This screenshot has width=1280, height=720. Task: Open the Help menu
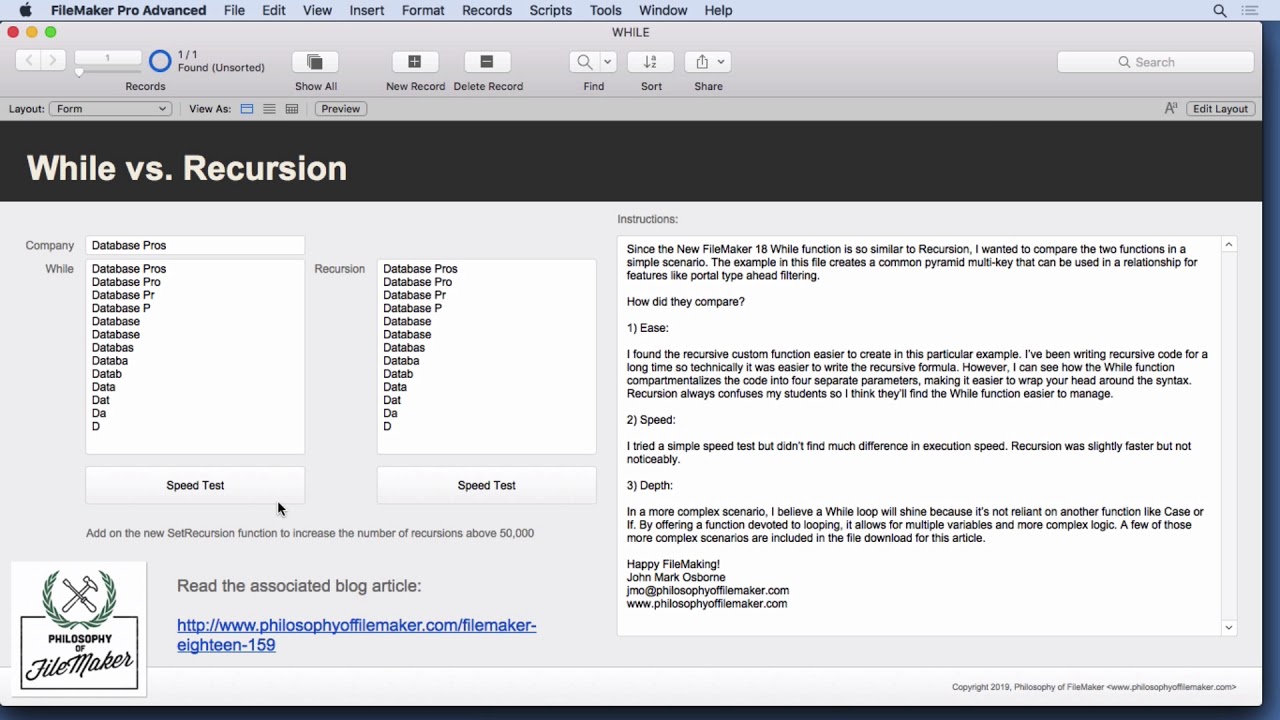pos(718,10)
